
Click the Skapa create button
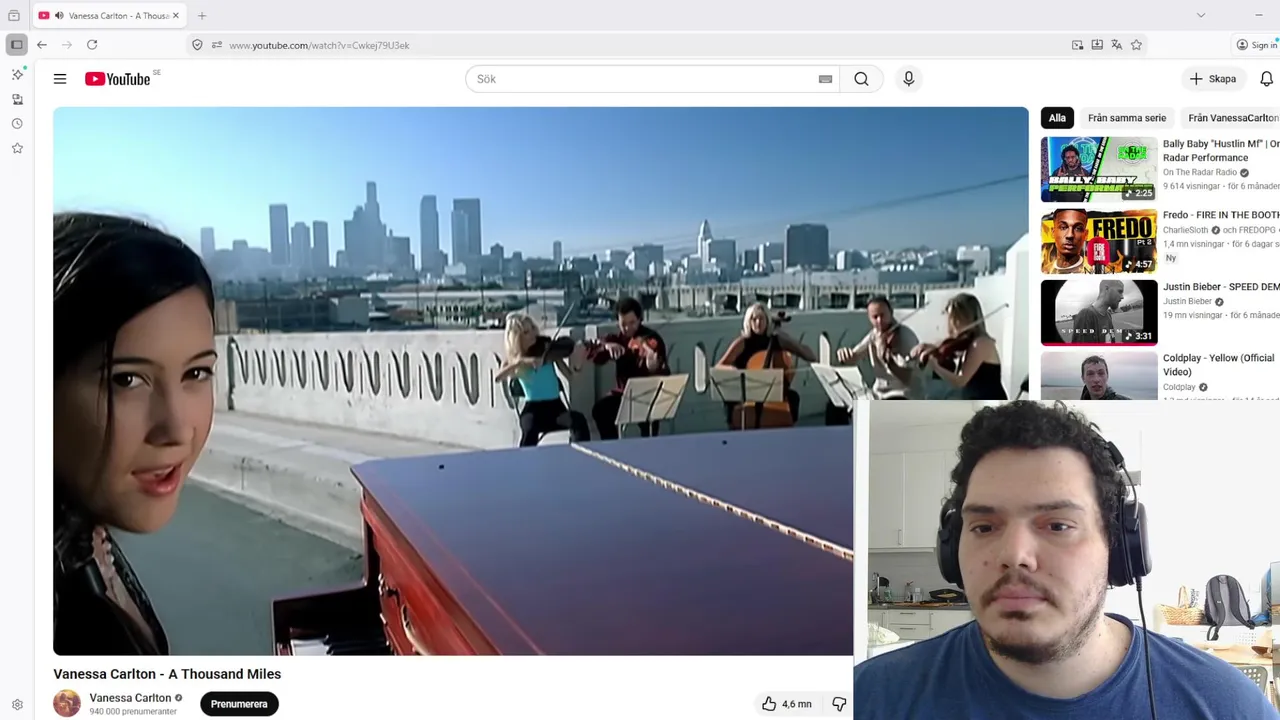coord(1213,79)
